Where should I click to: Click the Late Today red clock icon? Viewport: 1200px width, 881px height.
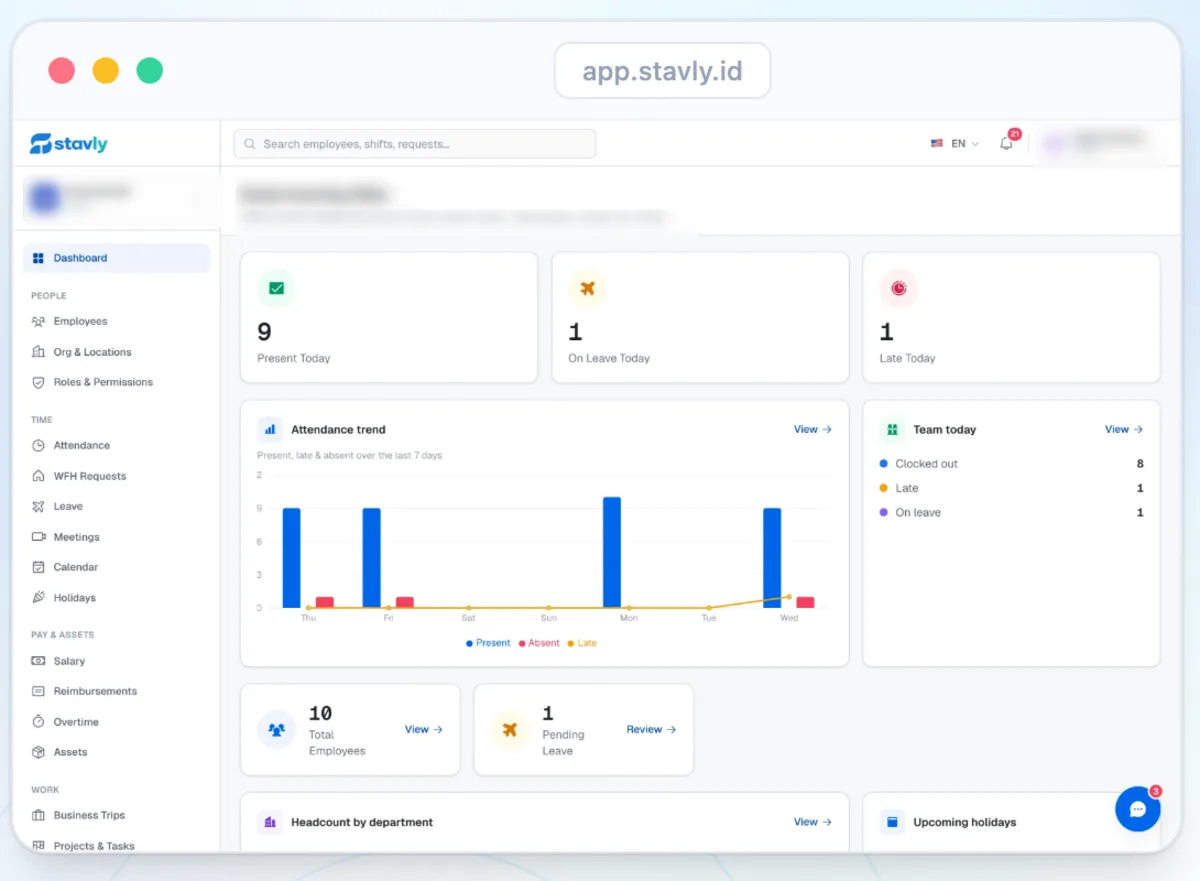point(898,288)
